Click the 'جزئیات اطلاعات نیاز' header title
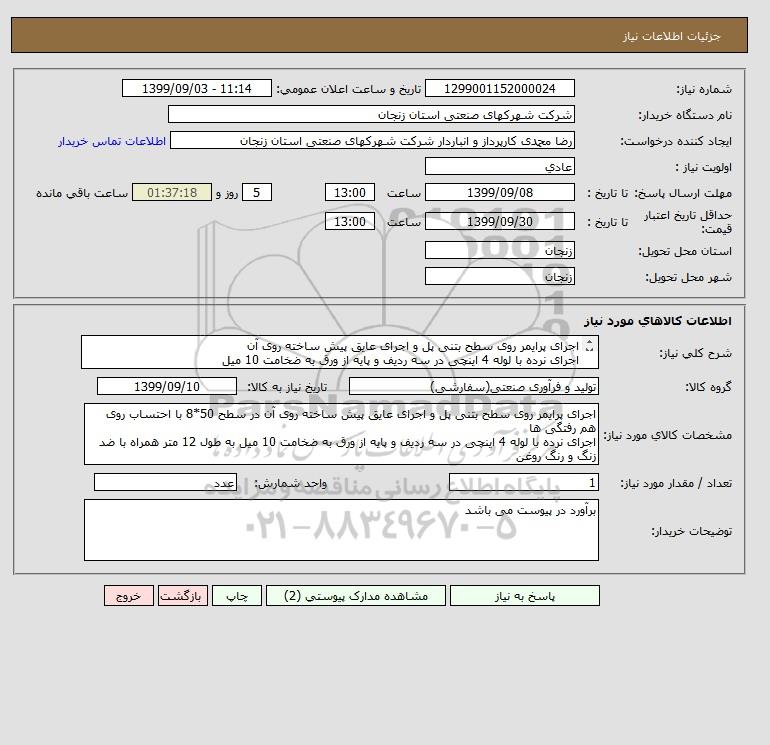Image resolution: width=770 pixels, height=745 pixels. pos(671,36)
